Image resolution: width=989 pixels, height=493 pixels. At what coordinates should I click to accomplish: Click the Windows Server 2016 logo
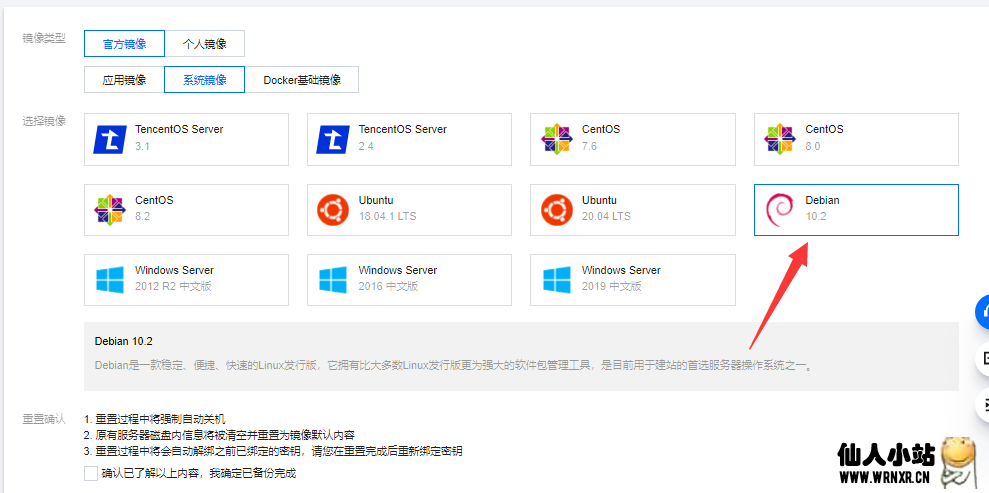click(x=332, y=280)
